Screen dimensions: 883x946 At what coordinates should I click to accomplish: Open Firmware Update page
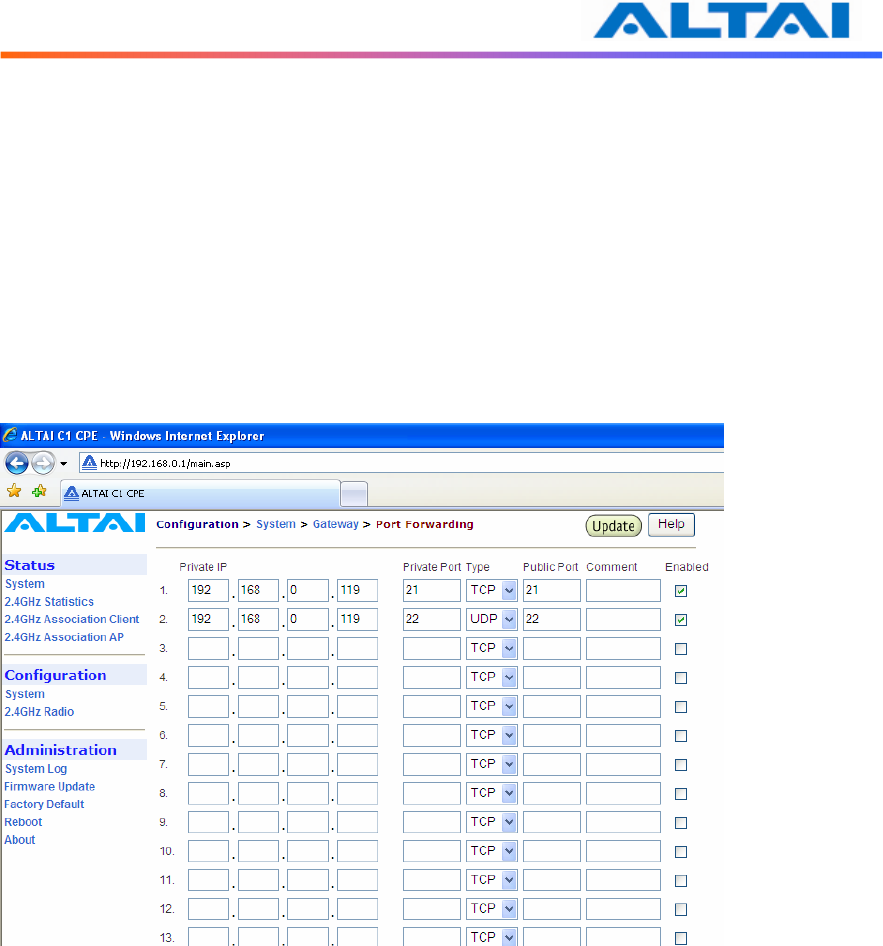[x=49, y=787]
